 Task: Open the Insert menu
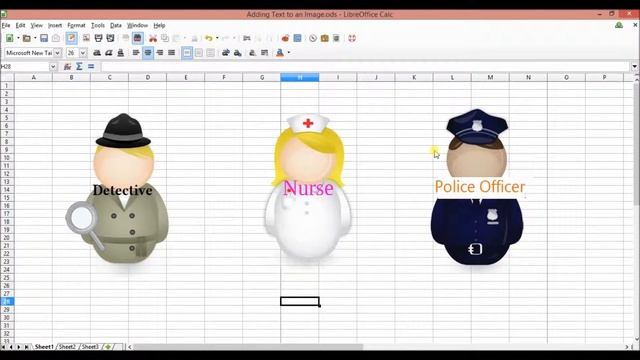[55, 25]
